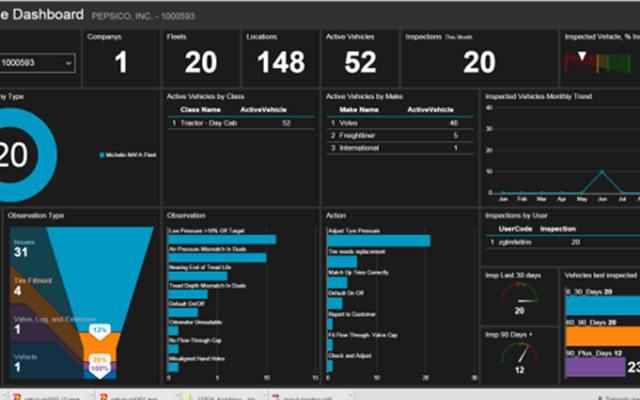Viewport: 640px width, 400px height.
Task: Click the Insp Last 30 days gauge
Action: click(519, 293)
